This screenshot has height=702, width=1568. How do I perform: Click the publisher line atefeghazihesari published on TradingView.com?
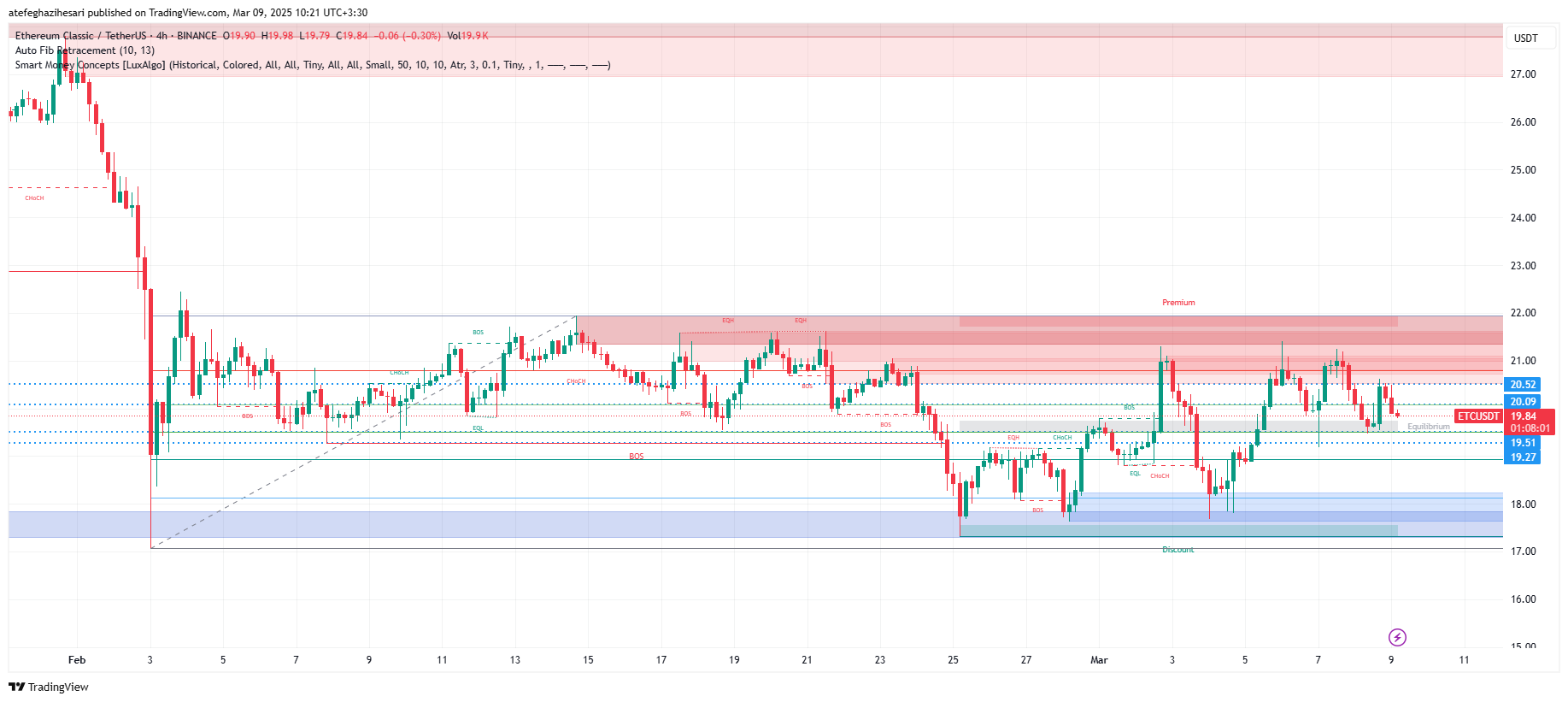click(x=188, y=13)
